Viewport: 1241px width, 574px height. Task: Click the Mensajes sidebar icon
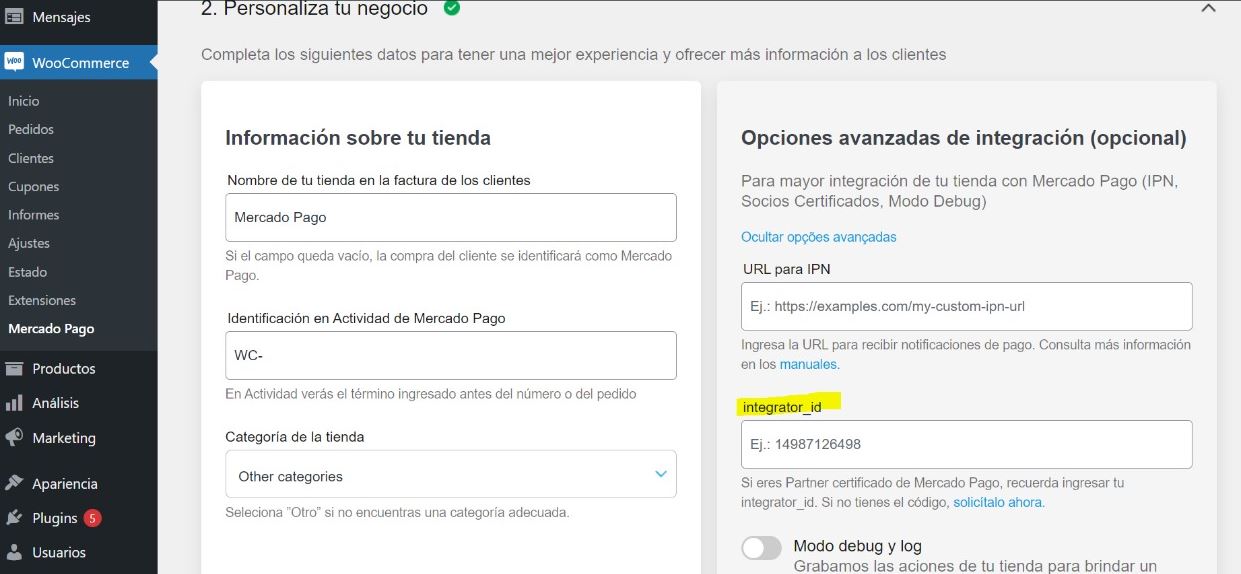[14, 17]
